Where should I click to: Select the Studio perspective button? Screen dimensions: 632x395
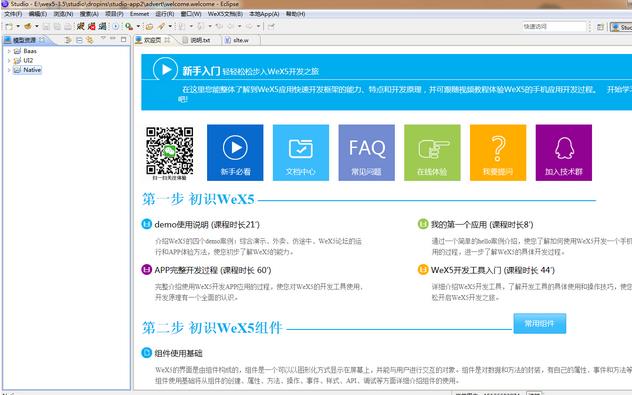tap(621, 27)
